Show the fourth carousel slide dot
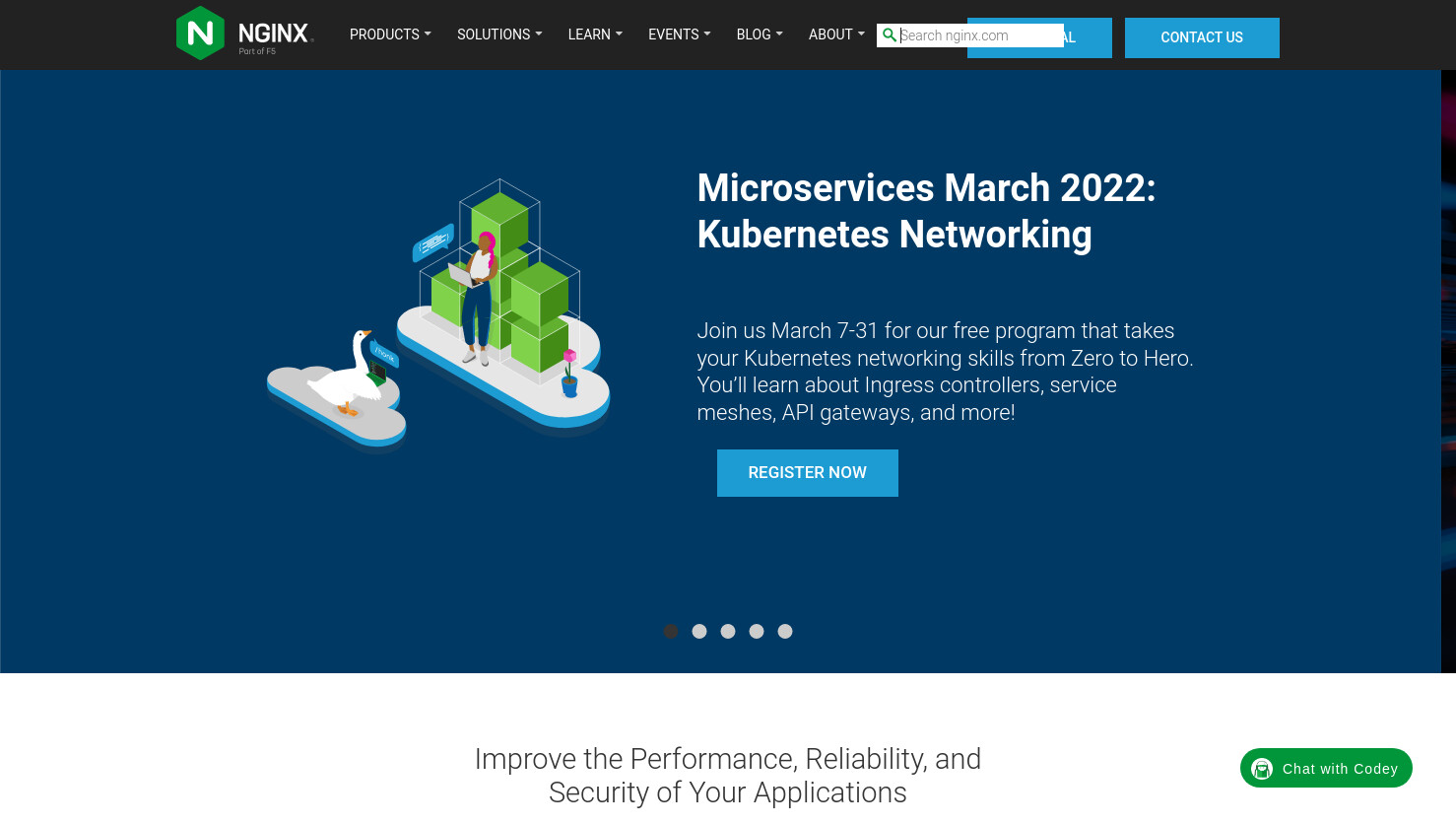The height and width of the screenshot is (825, 1456). [x=757, y=631]
